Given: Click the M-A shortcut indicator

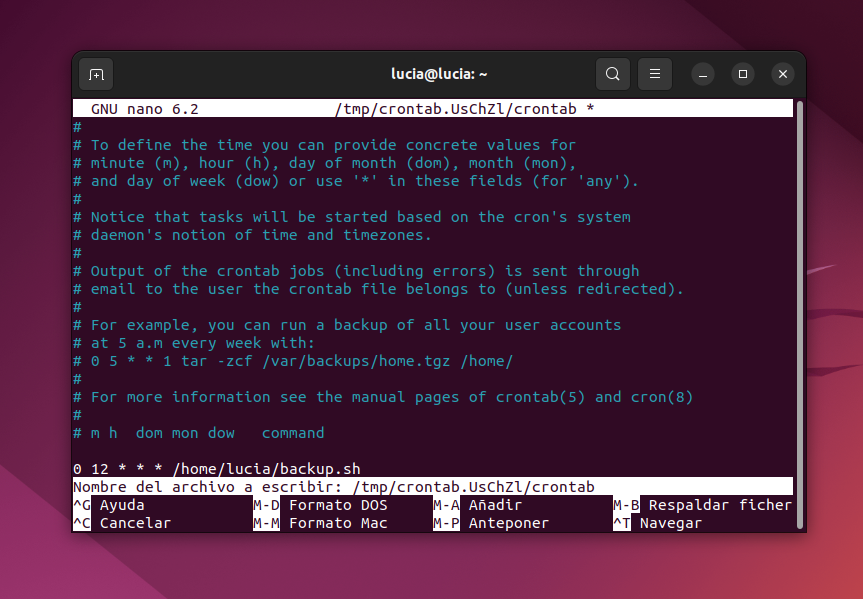Looking at the screenshot, I should click(446, 505).
